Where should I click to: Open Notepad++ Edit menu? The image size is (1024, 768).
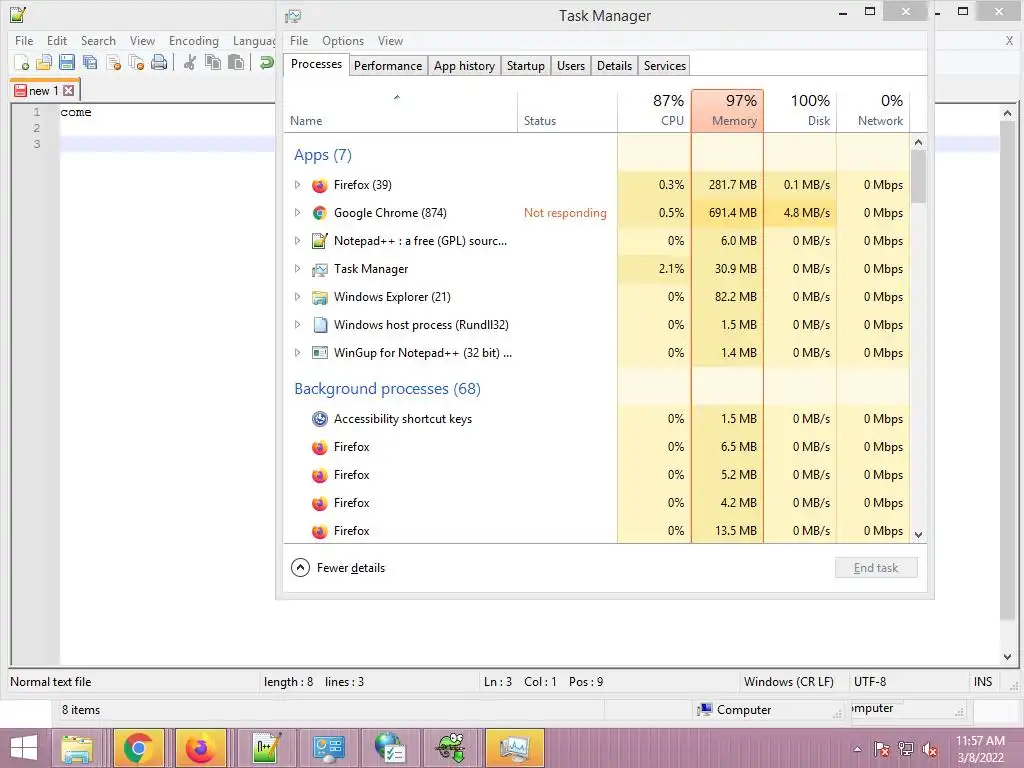coord(57,41)
